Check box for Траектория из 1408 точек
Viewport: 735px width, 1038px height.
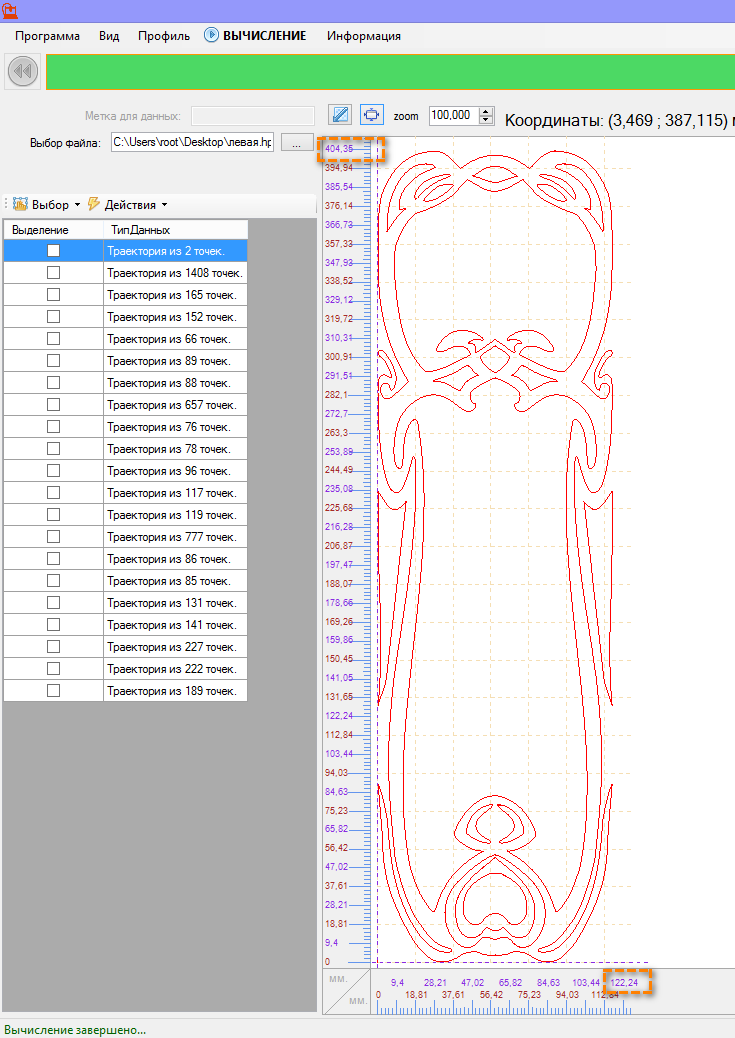tap(54, 273)
